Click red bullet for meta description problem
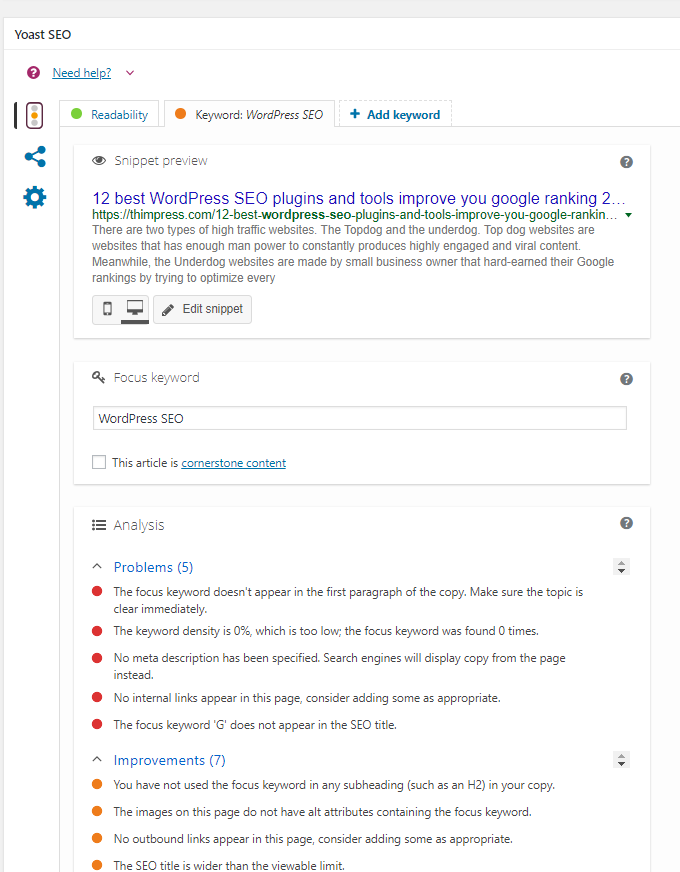The image size is (680, 872). [97, 657]
